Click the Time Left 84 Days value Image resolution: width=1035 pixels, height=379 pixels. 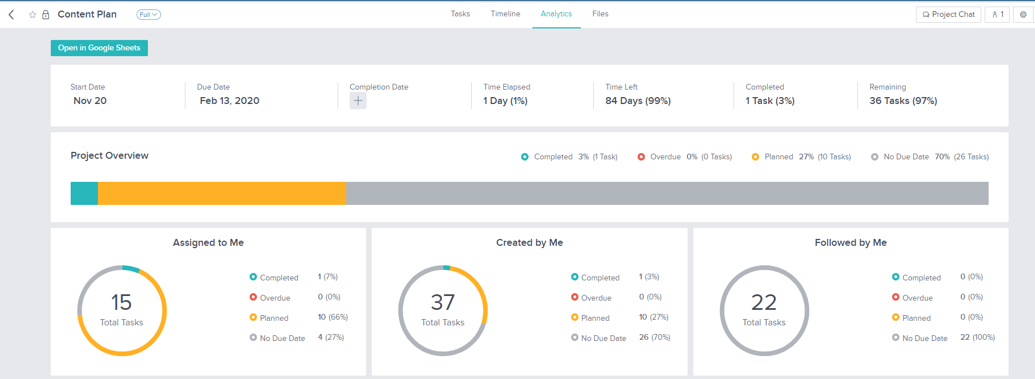pos(638,101)
